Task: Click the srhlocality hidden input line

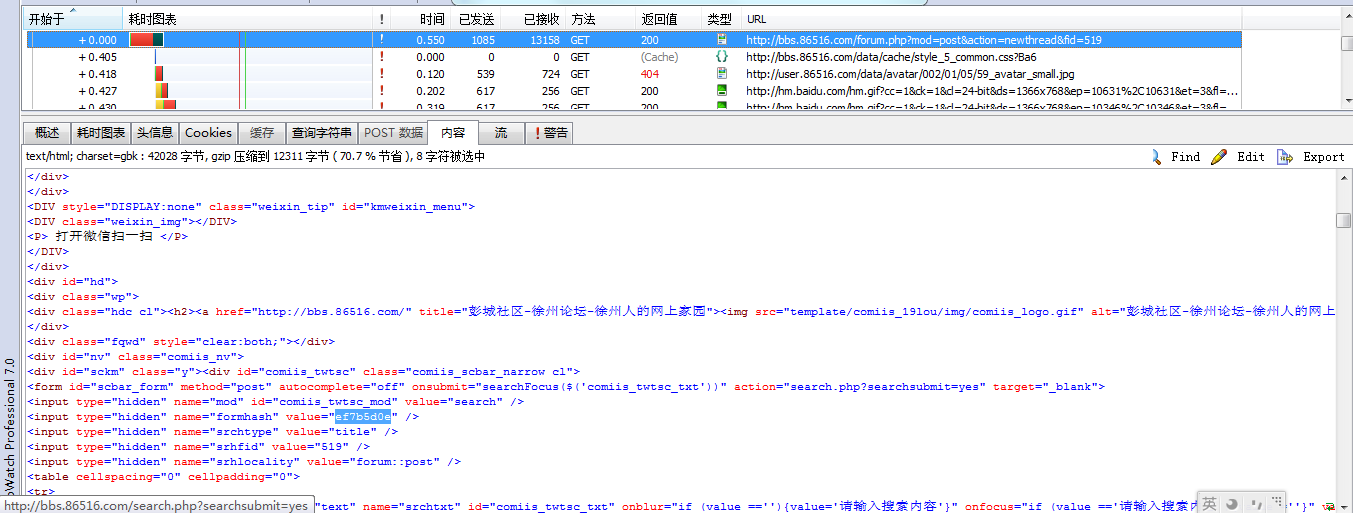Action: tap(244, 462)
